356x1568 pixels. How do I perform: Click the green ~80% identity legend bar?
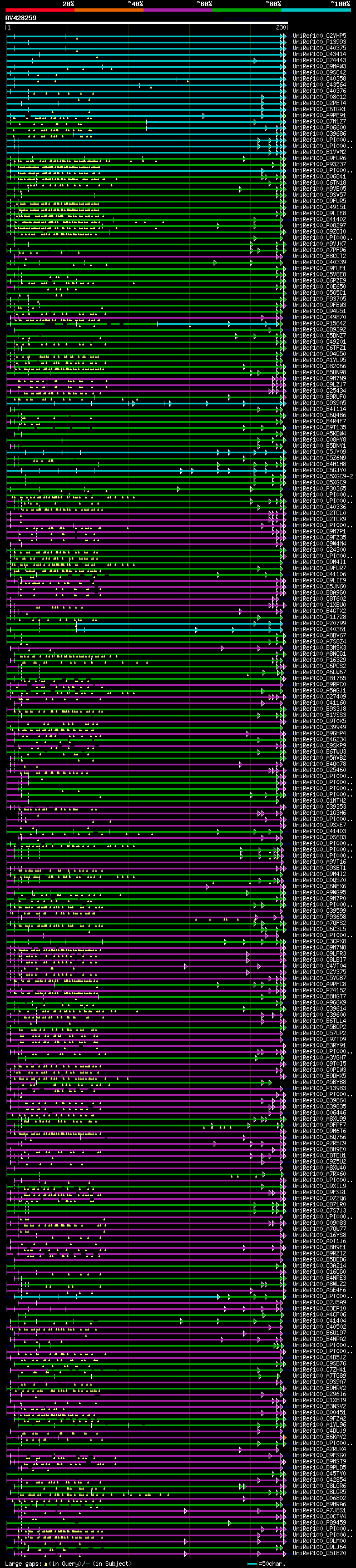pos(247,10)
